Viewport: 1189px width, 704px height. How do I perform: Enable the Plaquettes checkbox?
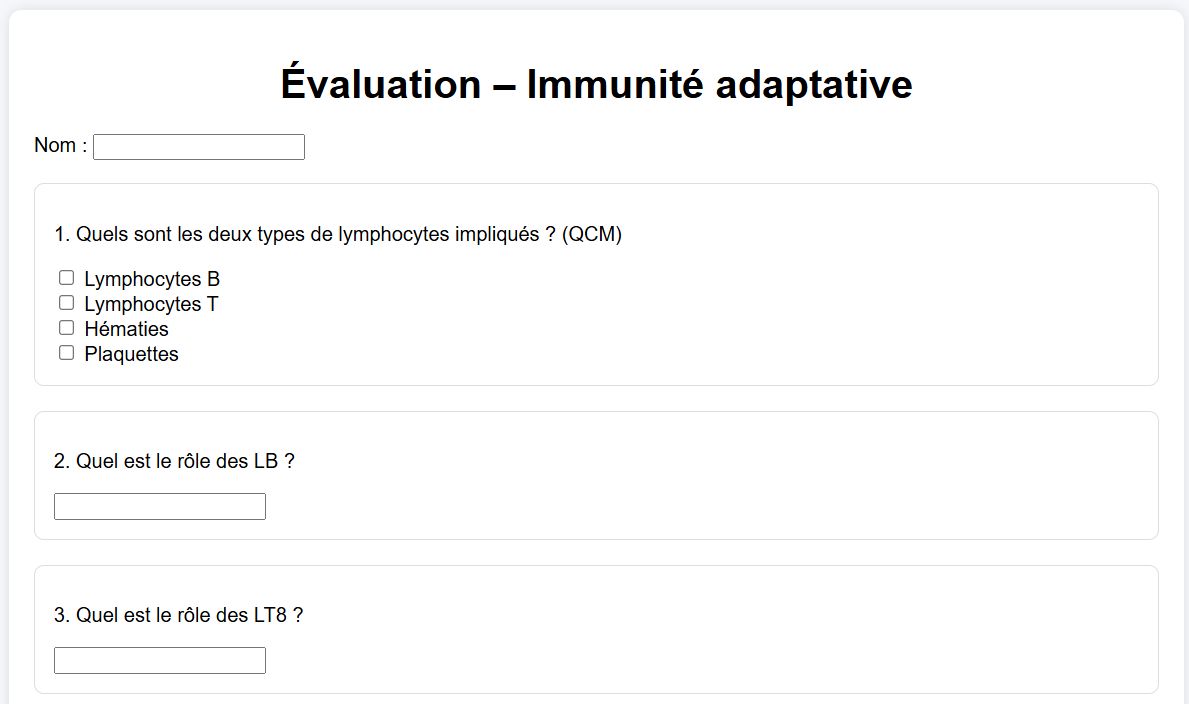tap(66, 353)
